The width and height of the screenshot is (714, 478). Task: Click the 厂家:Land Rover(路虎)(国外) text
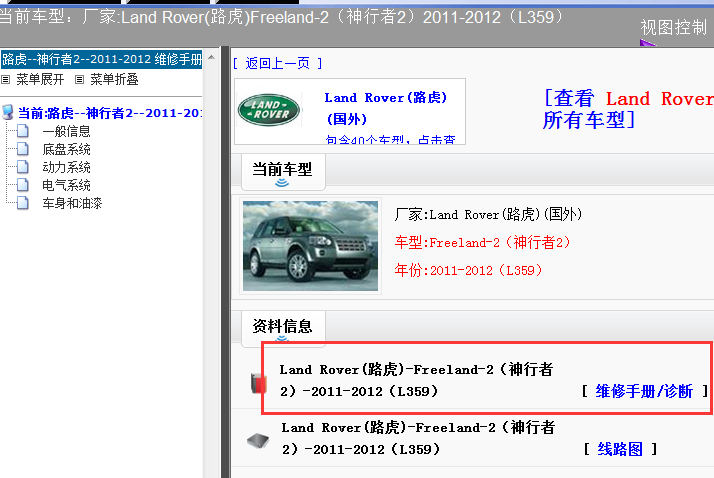(488, 214)
